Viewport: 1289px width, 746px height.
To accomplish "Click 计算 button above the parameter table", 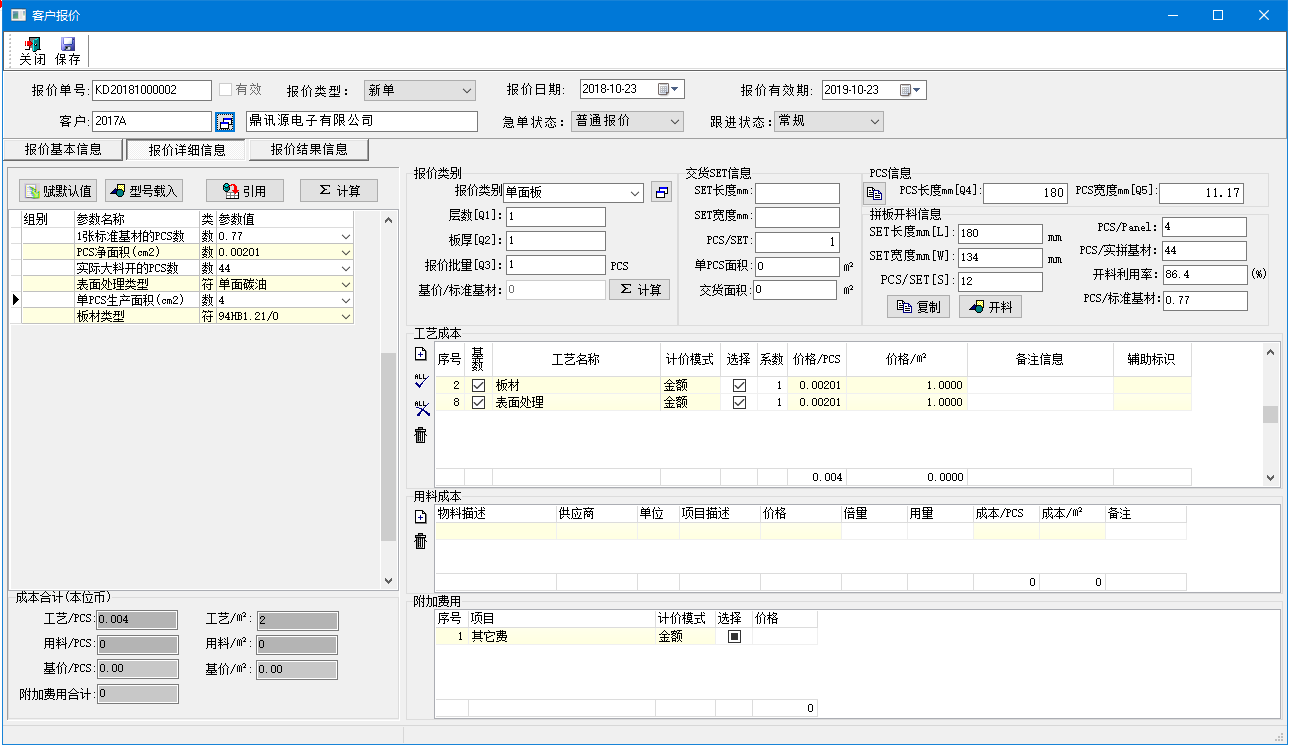I will 339,191.
